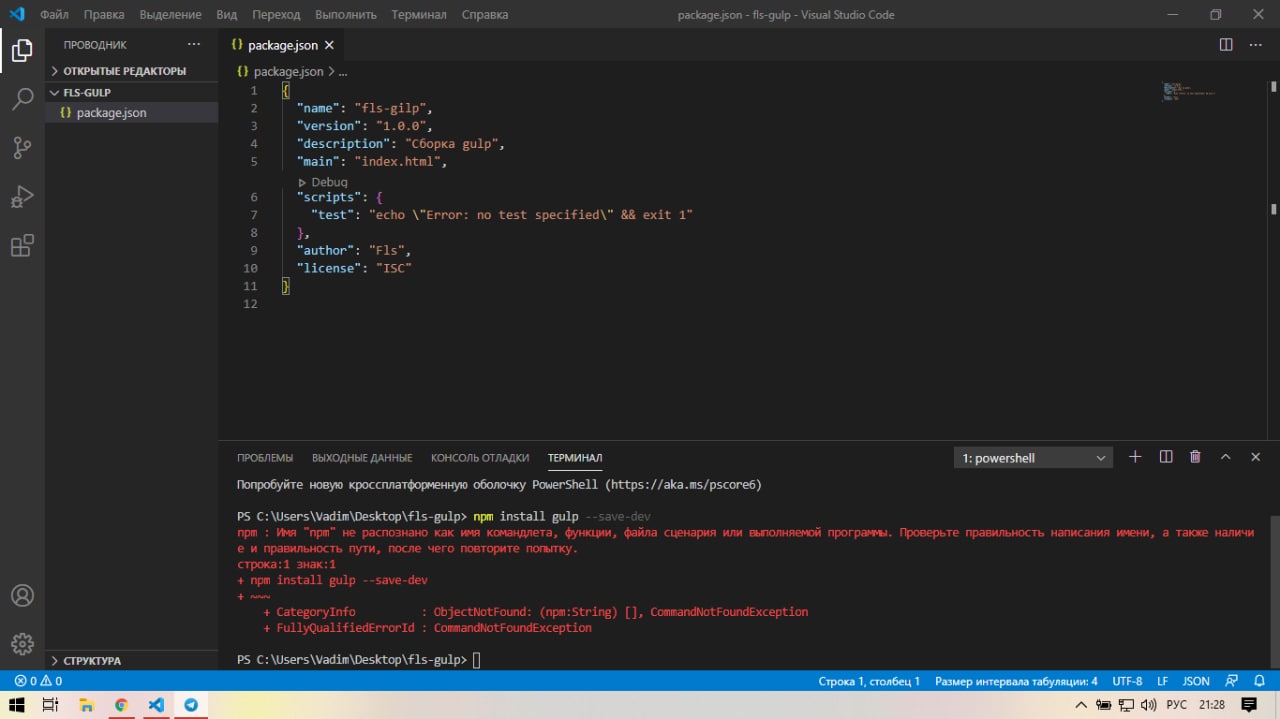This screenshot has width=1280, height=719.
Task: Open the Выполнить menu
Action: point(346,15)
